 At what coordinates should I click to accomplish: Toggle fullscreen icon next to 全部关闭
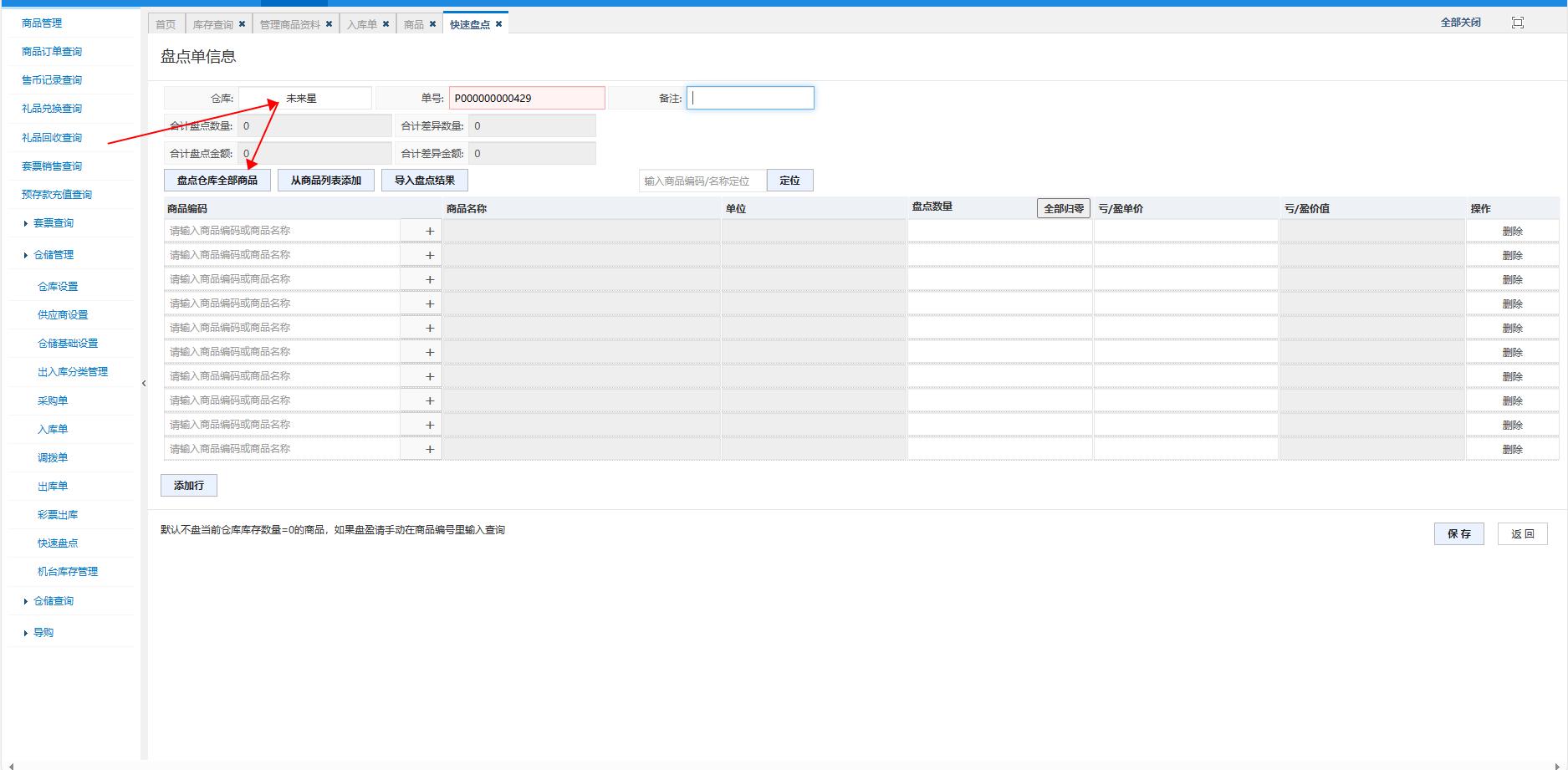tap(1517, 23)
